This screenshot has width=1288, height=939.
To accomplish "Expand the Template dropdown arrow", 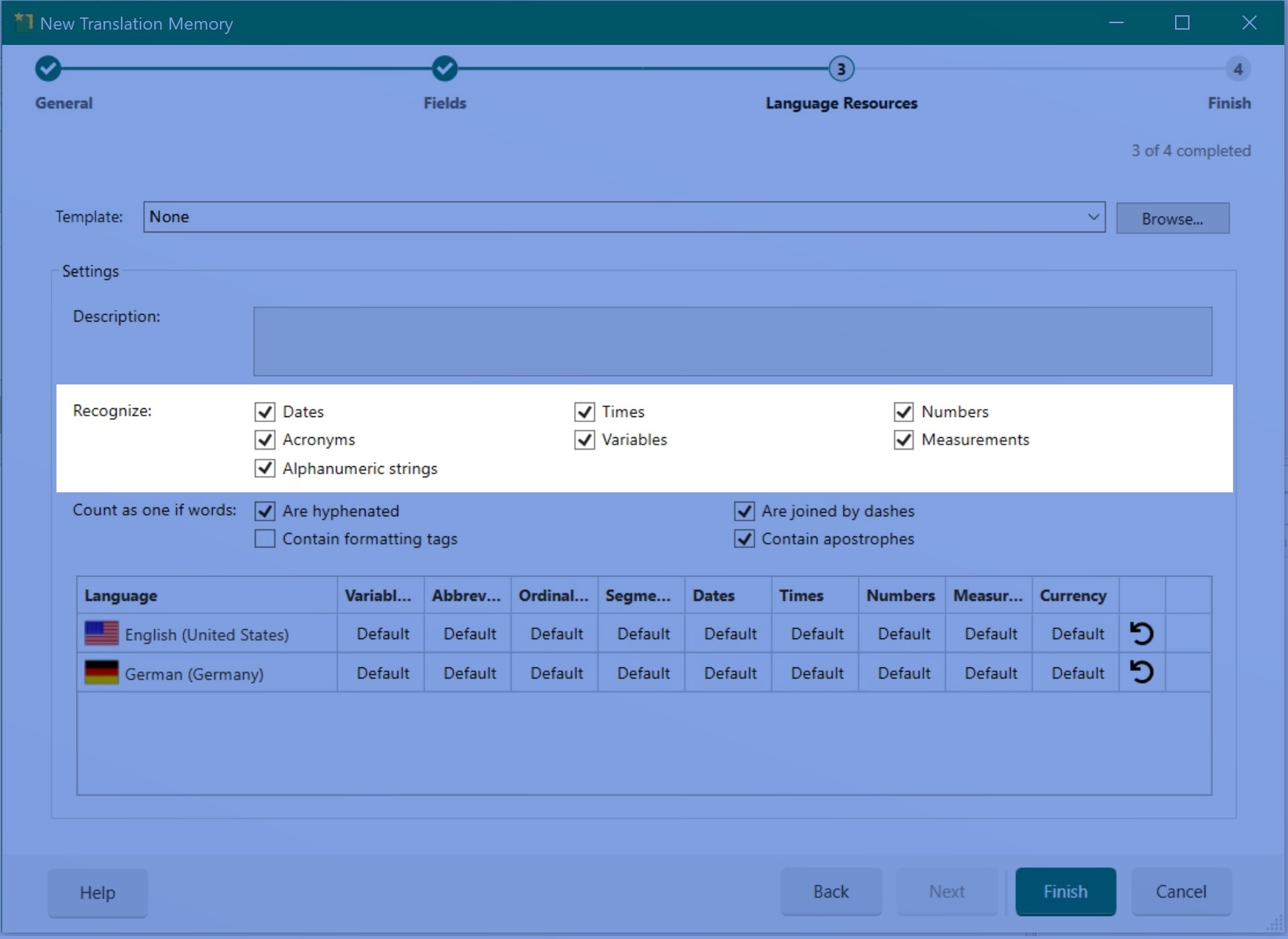I will point(1093,217).
